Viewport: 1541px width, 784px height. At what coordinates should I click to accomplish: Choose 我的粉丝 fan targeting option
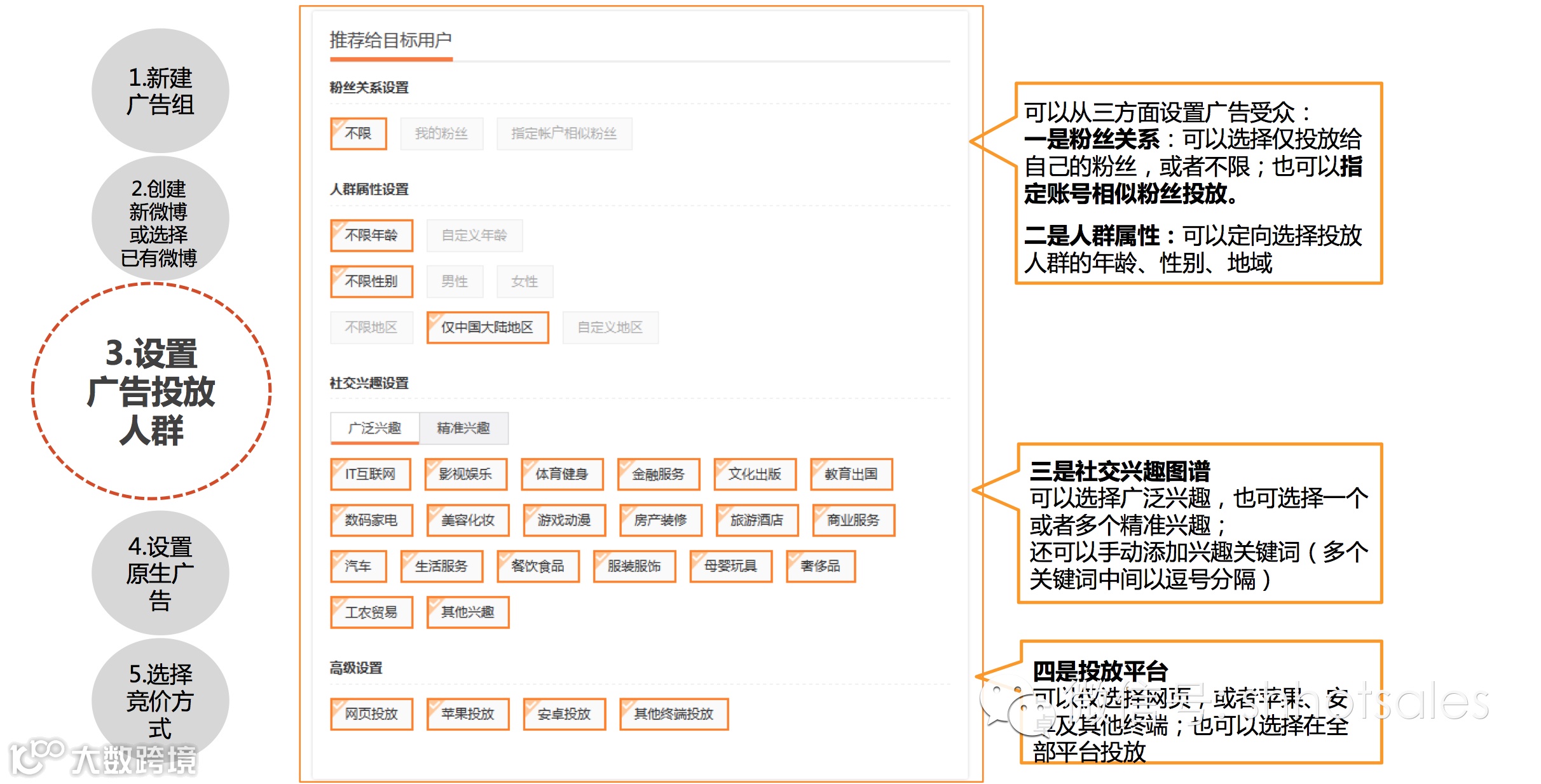pos(441,134)
